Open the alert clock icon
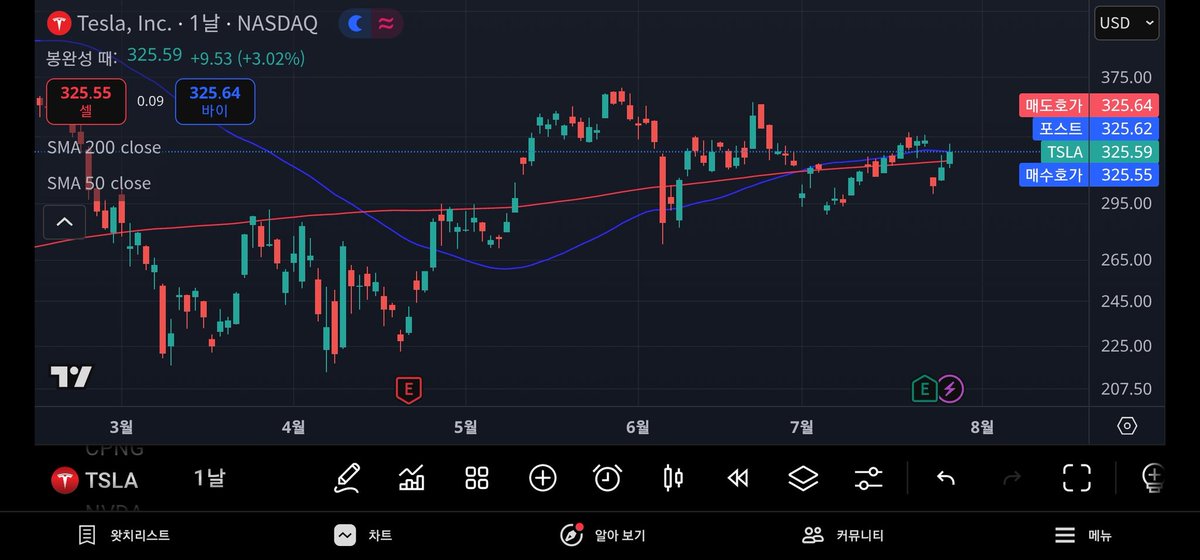Screen dimensions: 1200x560 pyautogui.click(x=607, y=478)
